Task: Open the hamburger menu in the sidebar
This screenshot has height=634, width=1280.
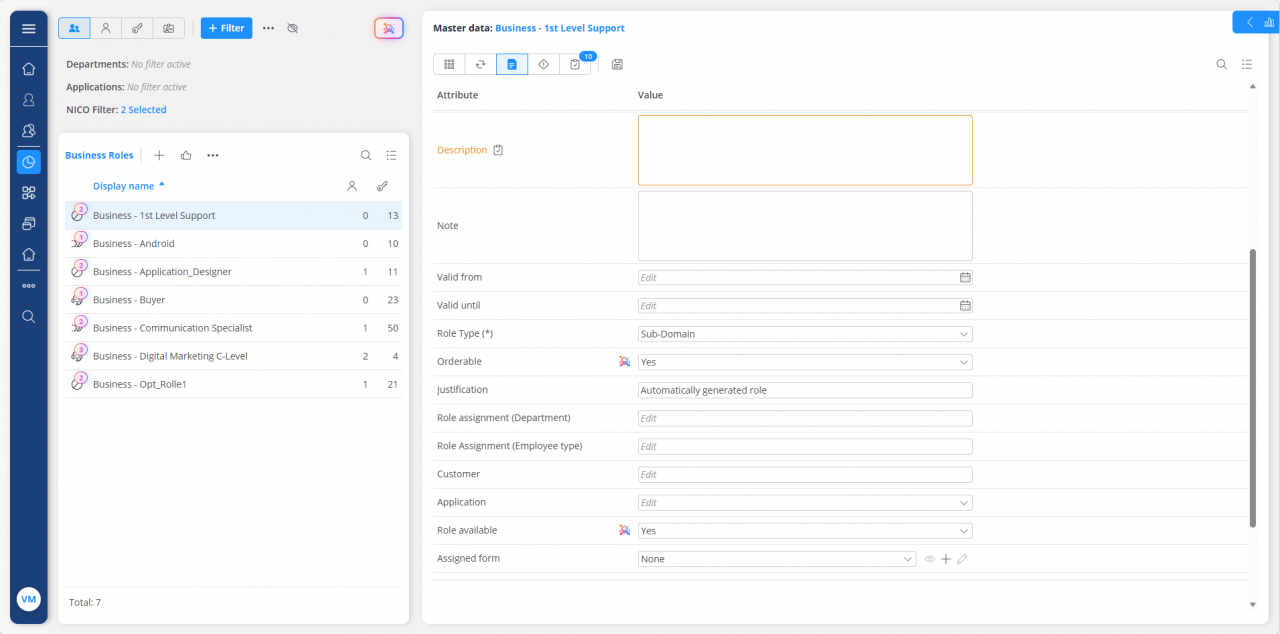Action: tap(28, 28)
